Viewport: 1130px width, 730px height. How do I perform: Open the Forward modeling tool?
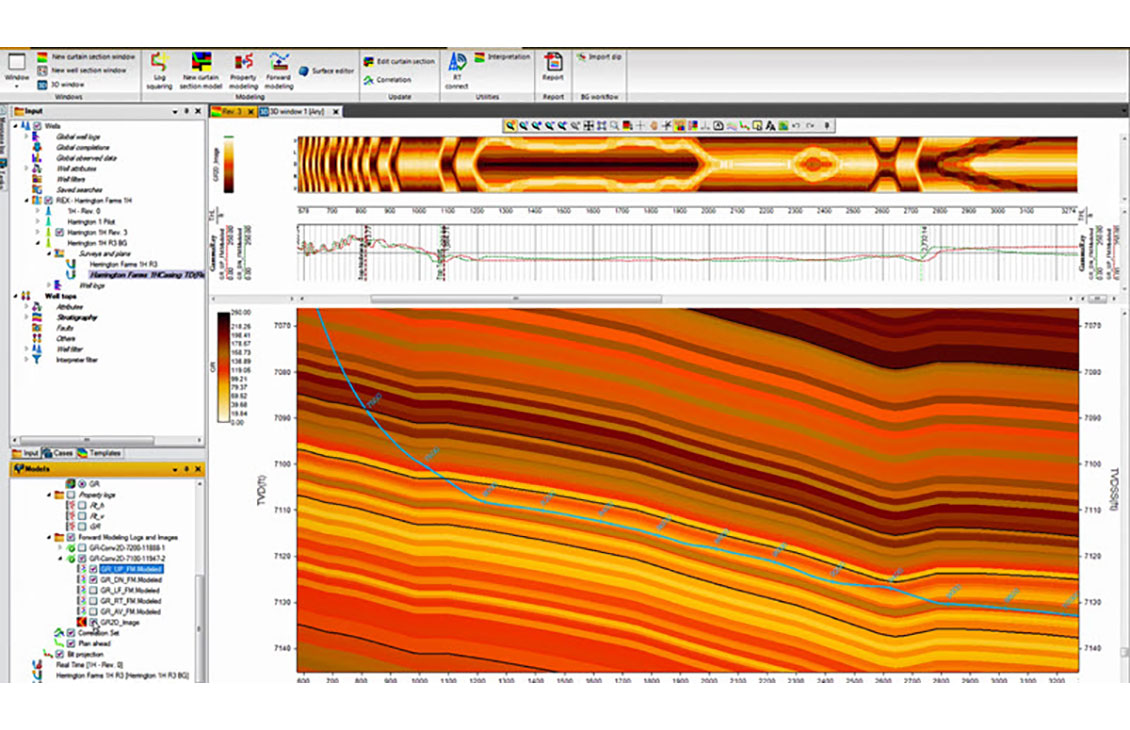point(279,69)
